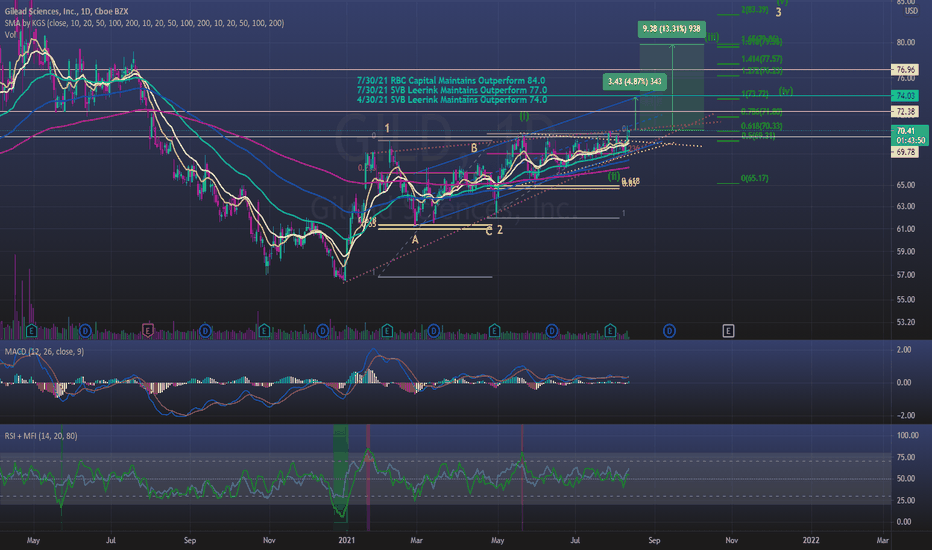
Task: Click the 2022 label on the time axis
Action: tap(811, 540)
